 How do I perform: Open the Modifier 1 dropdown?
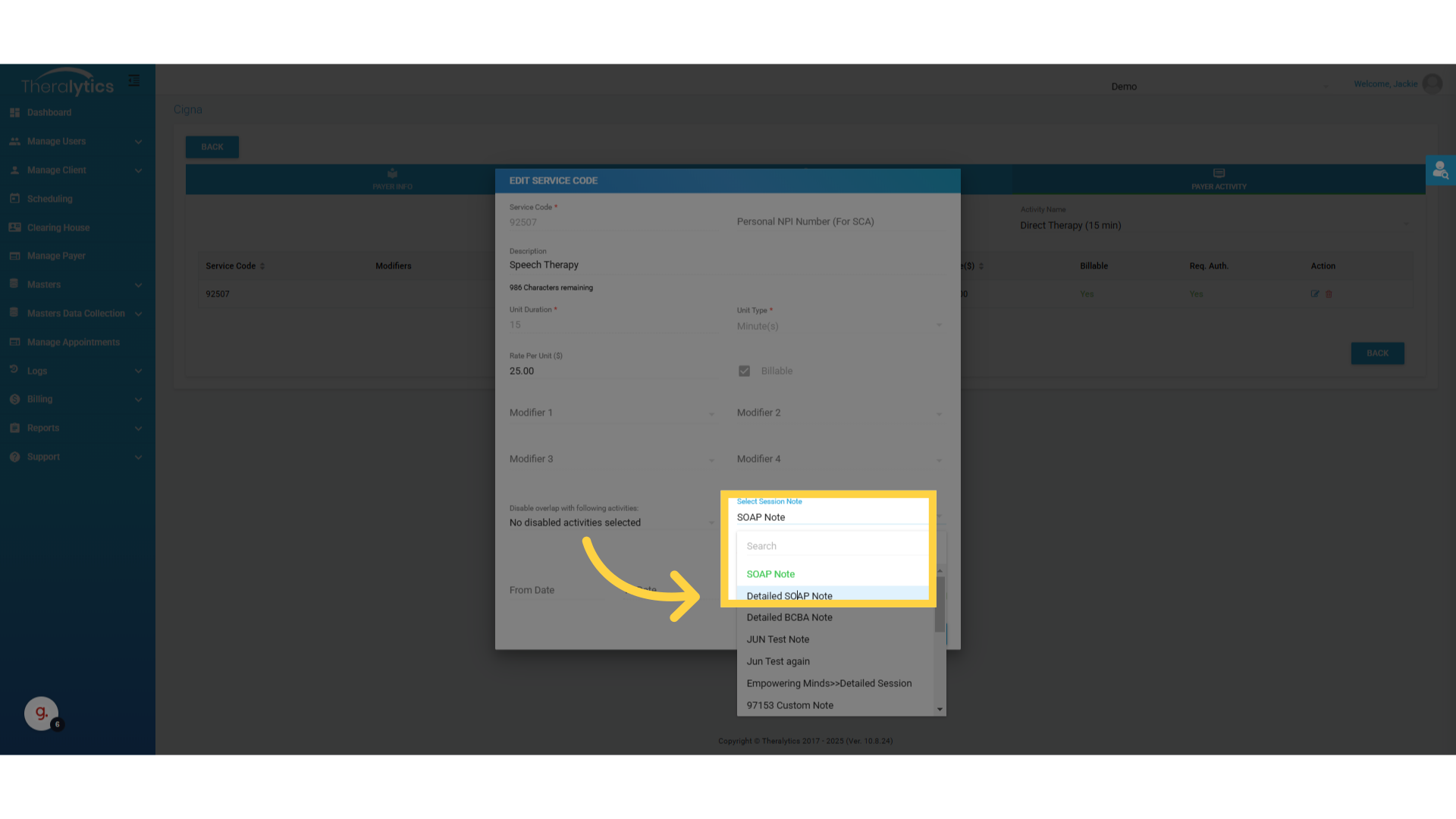[611, 413]
